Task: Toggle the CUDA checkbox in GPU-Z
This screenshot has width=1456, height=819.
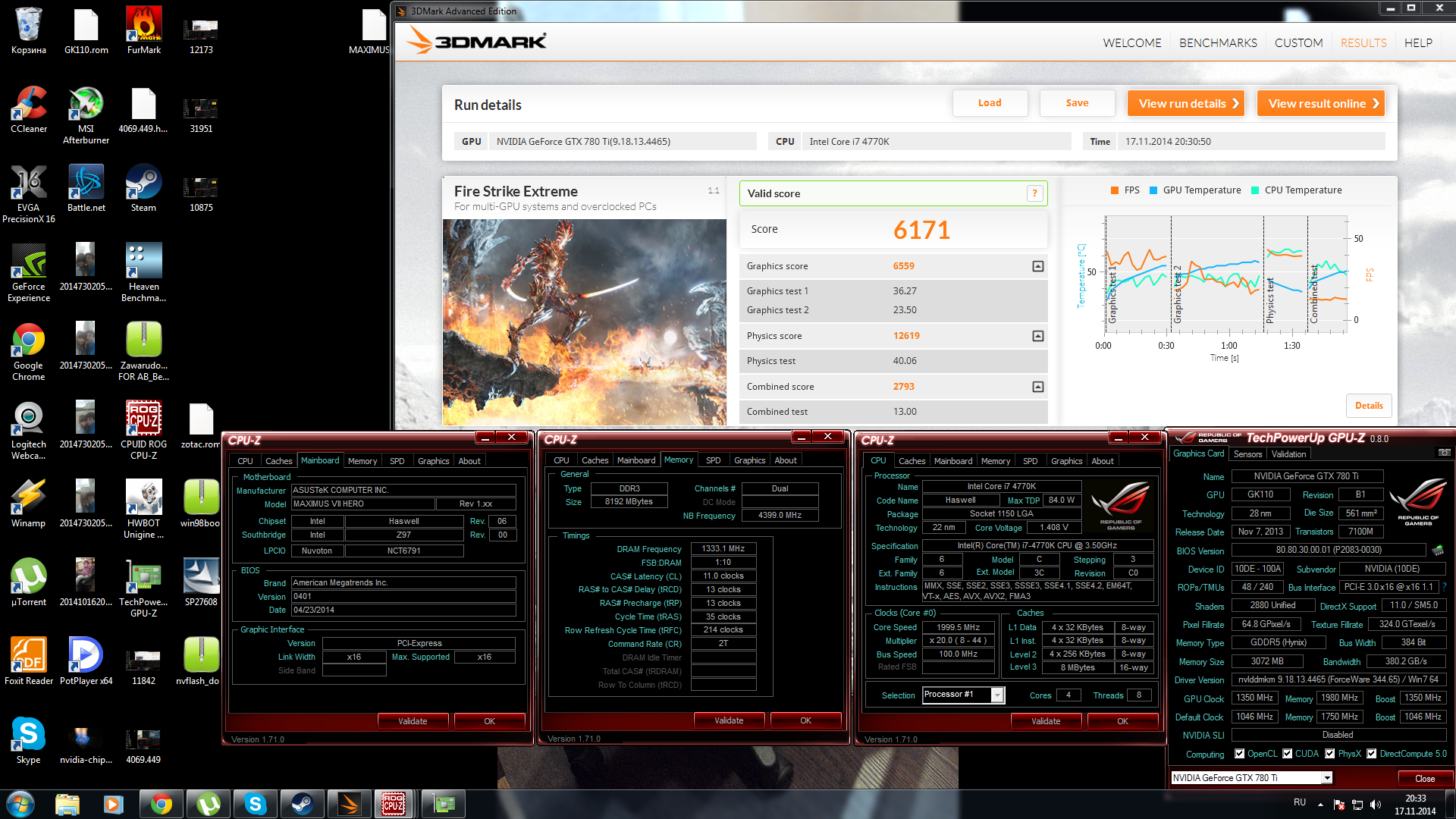Action: click(1287, 754)
